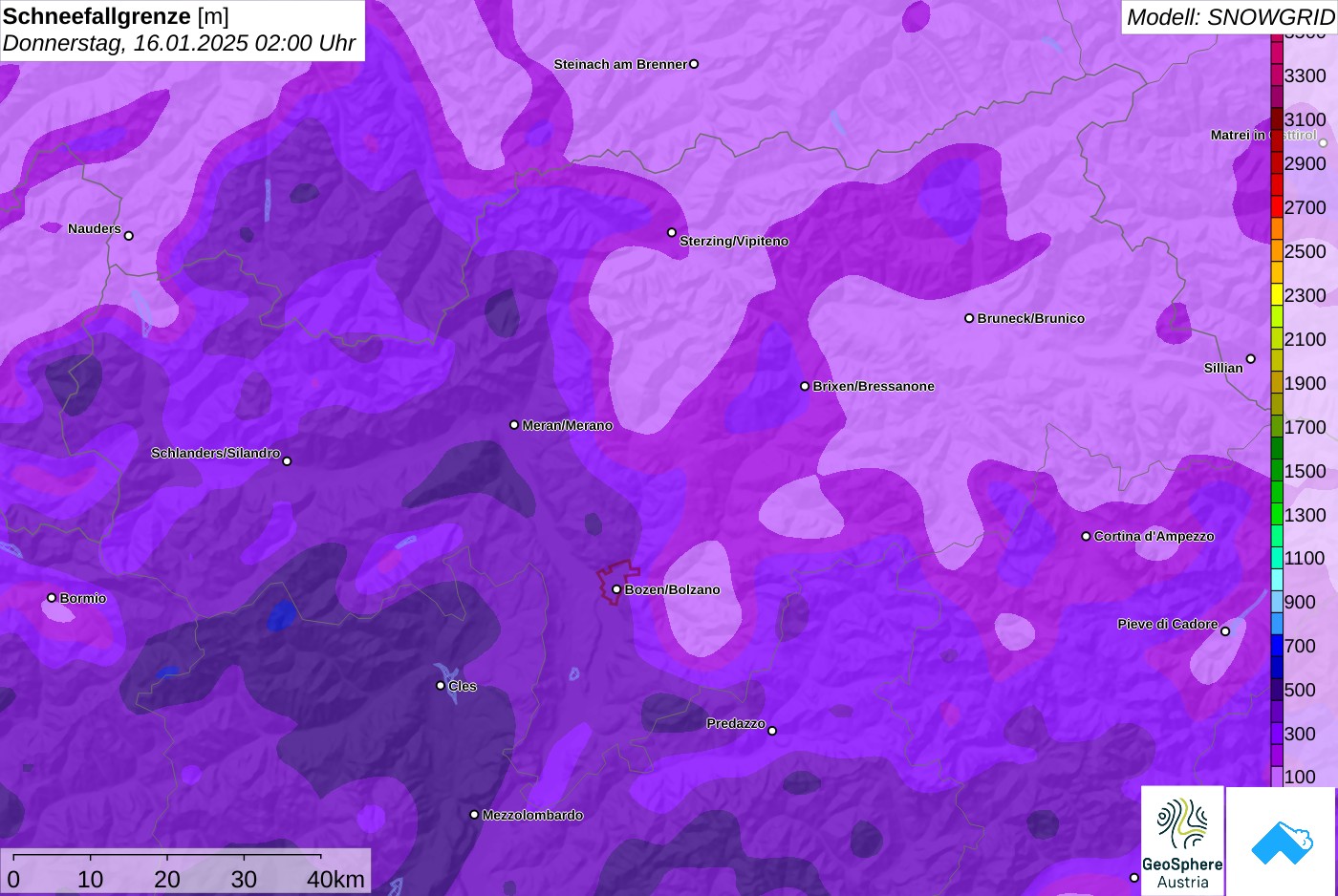Click the legend value "1900"
Image resolution: width=1338 pixels, height=896 pixels.
click(x=1306, y=383)
